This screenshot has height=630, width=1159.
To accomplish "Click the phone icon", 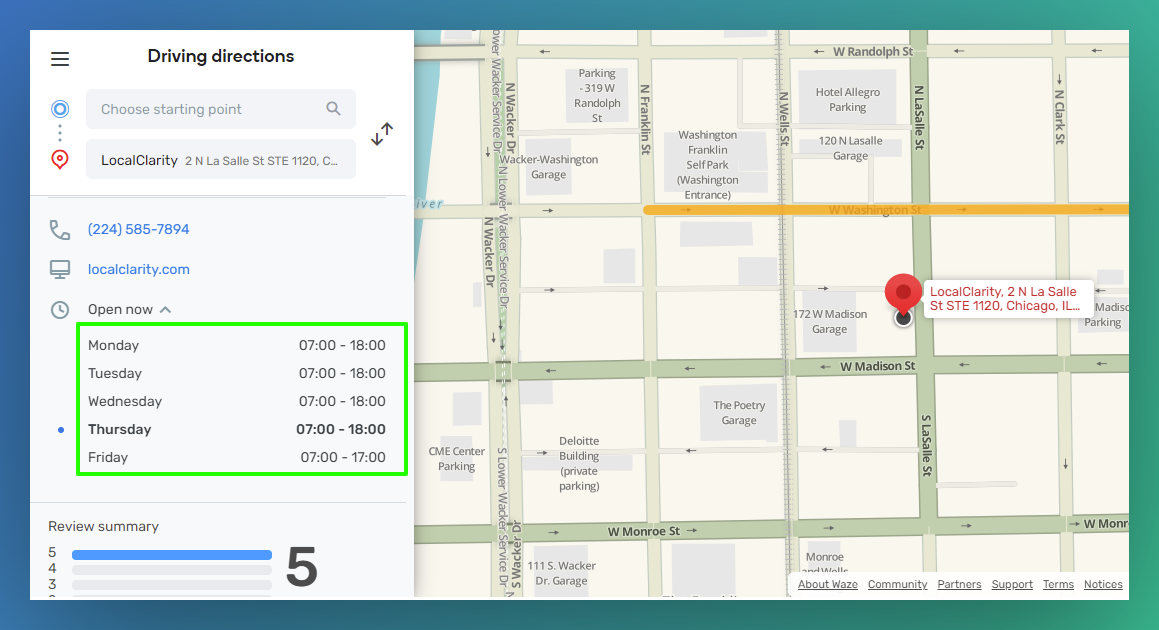I will click(x=60, y=230).
